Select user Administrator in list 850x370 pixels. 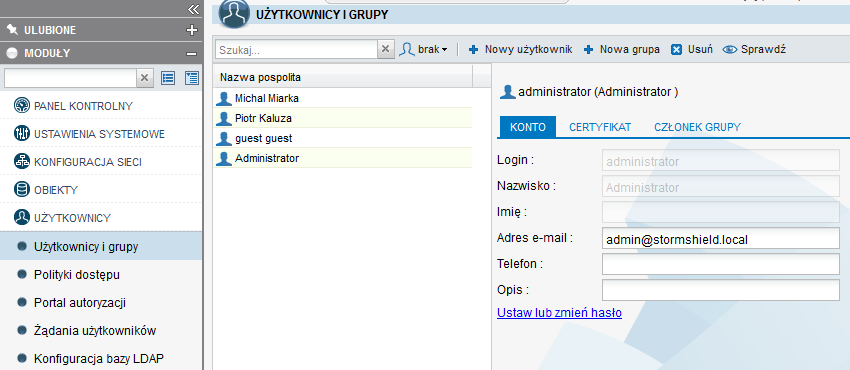(343, 158)
